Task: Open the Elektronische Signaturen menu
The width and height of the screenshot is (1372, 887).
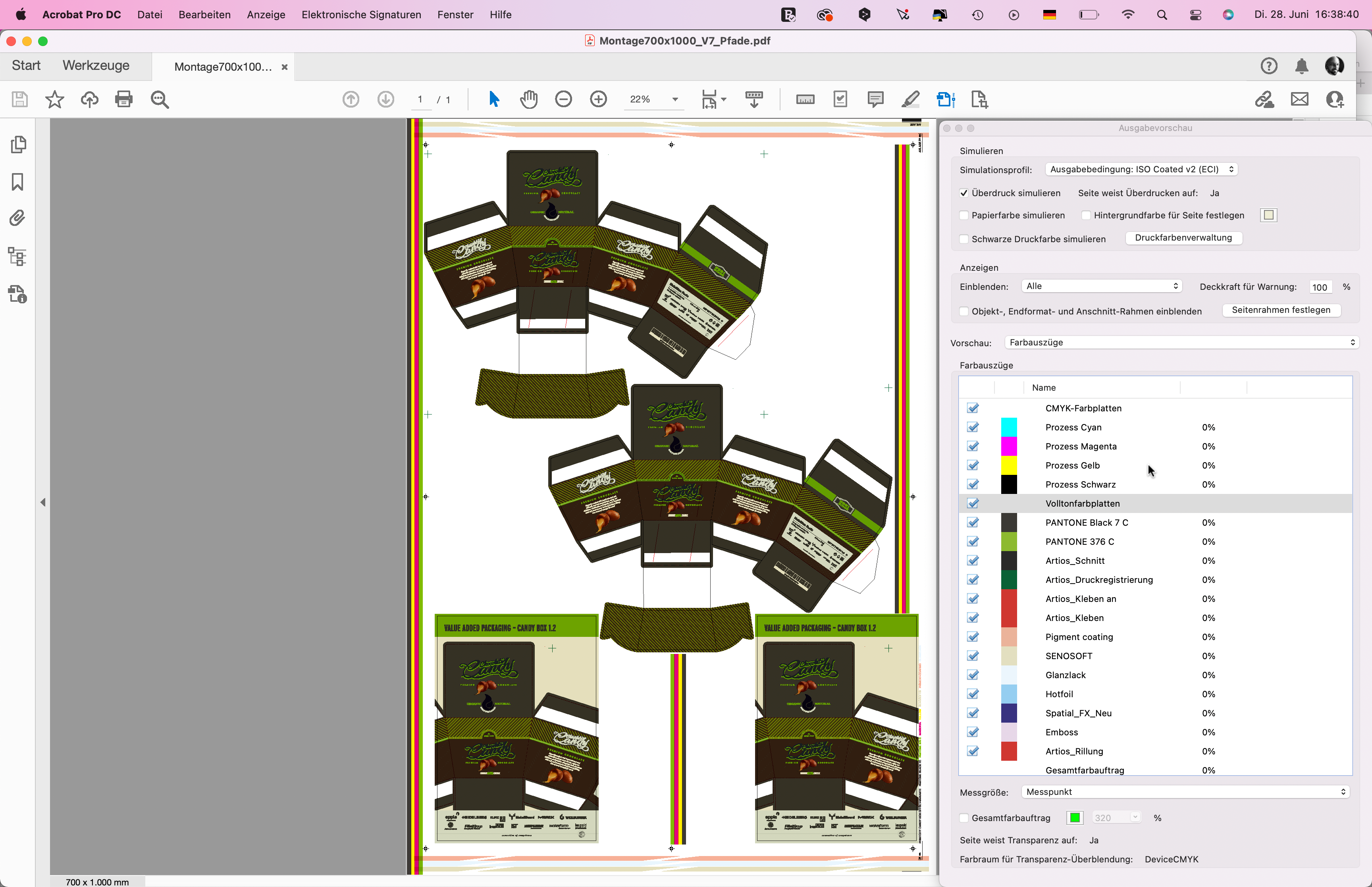Action: click(362, 14)
